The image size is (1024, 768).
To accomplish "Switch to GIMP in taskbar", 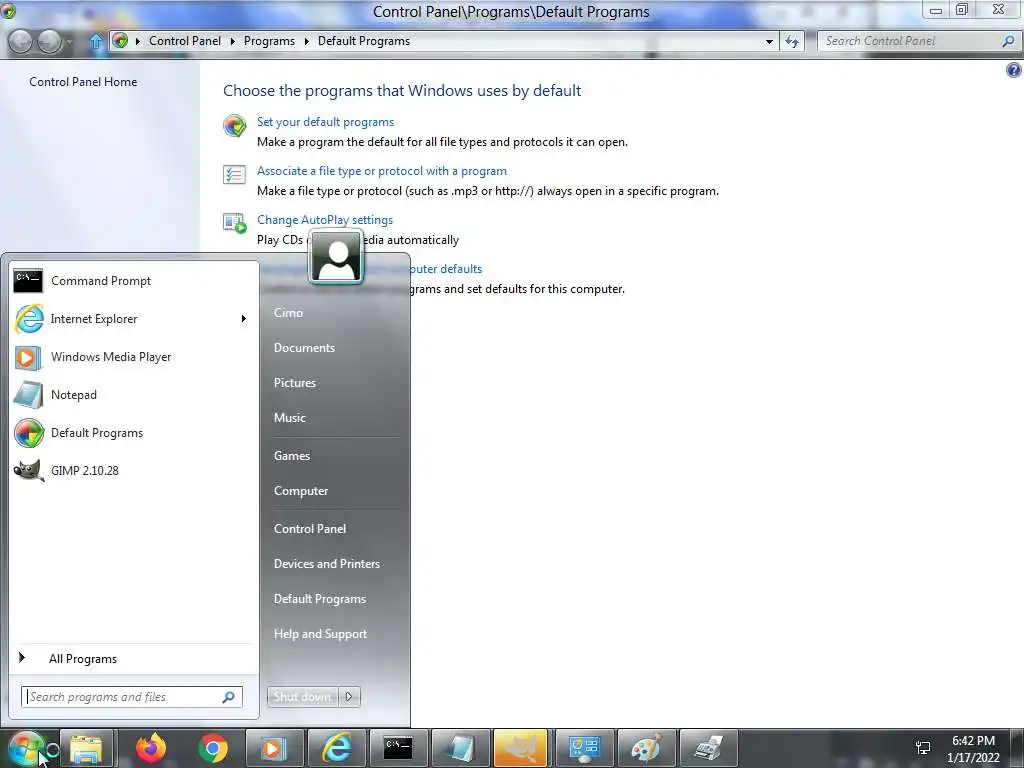I will coord(520,748).
